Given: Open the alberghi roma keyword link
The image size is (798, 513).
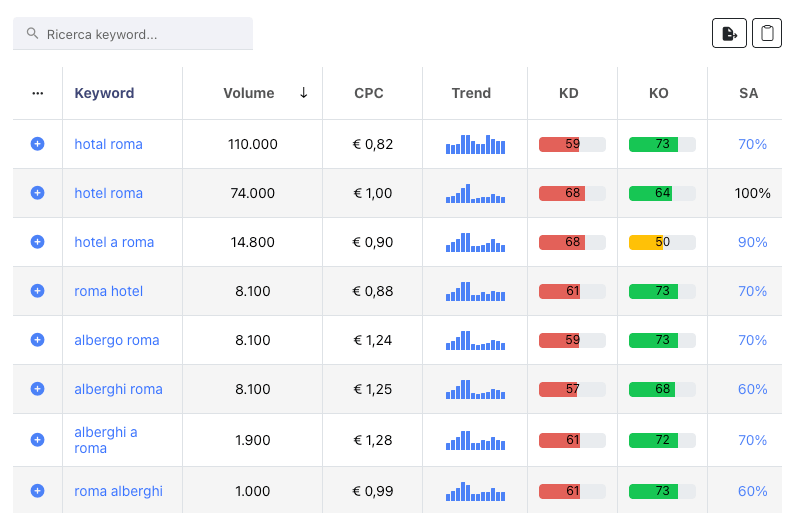Looking at the screenshot, I should (119, 389).
